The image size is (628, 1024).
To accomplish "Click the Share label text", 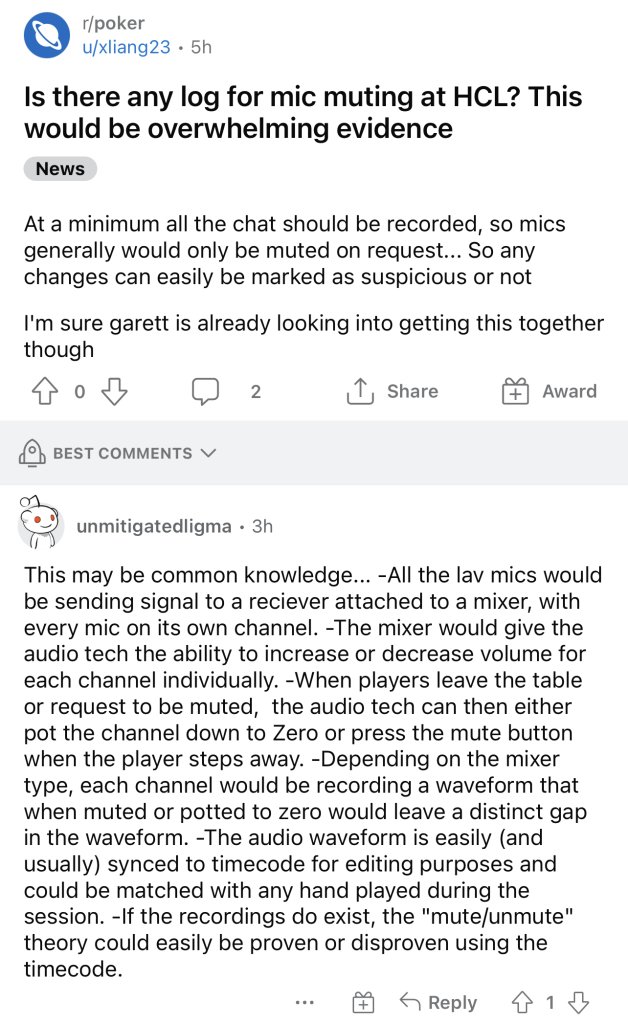I will pos(413,391).
